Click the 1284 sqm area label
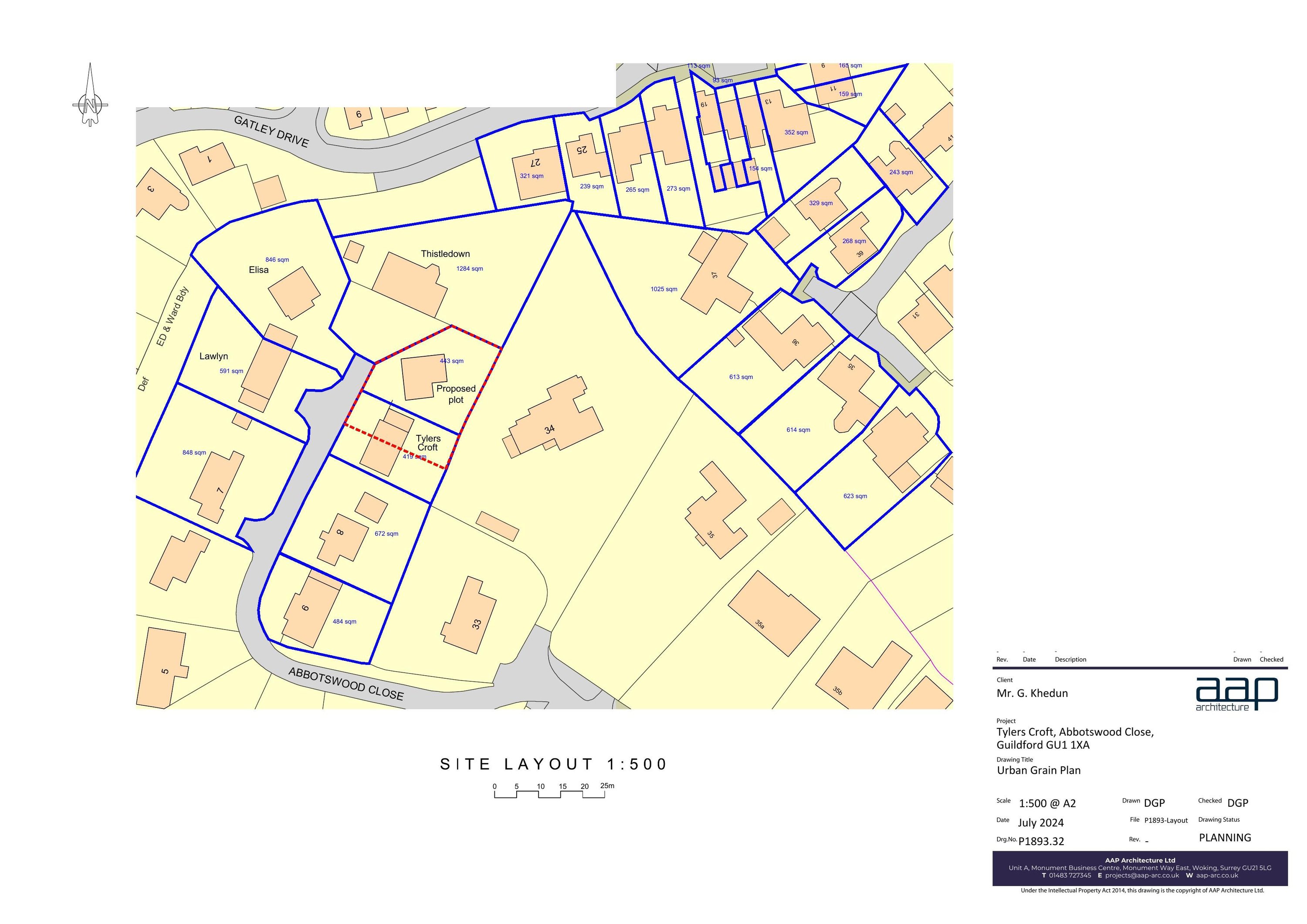 pos(470,269)
